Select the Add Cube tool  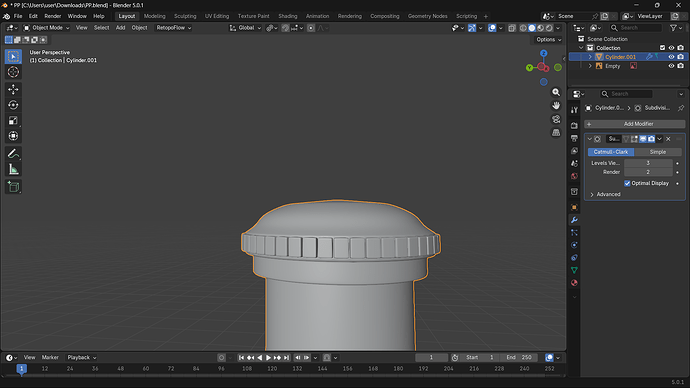(13, 187)
